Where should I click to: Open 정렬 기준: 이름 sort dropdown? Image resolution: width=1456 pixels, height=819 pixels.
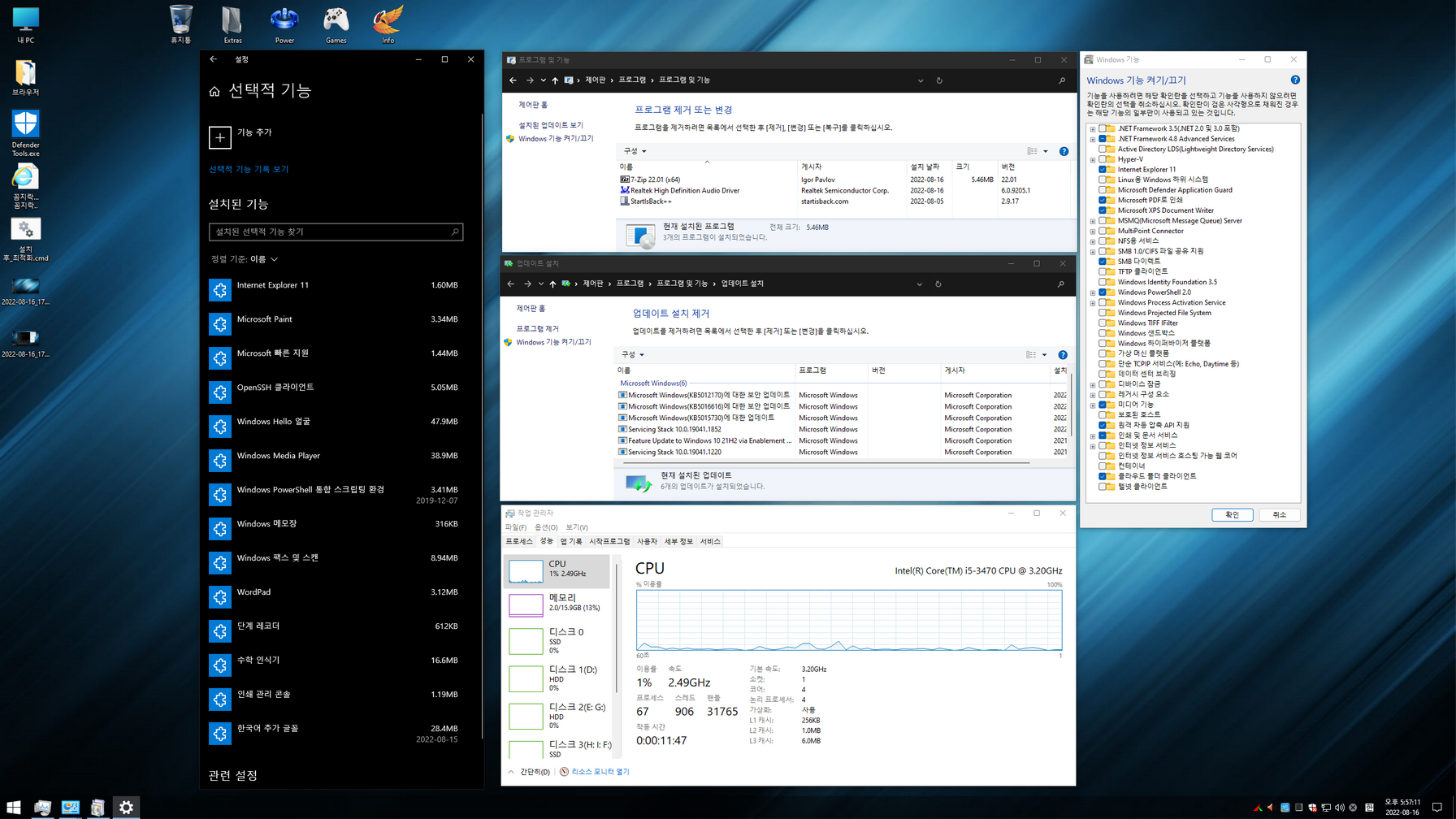[245, 259]
